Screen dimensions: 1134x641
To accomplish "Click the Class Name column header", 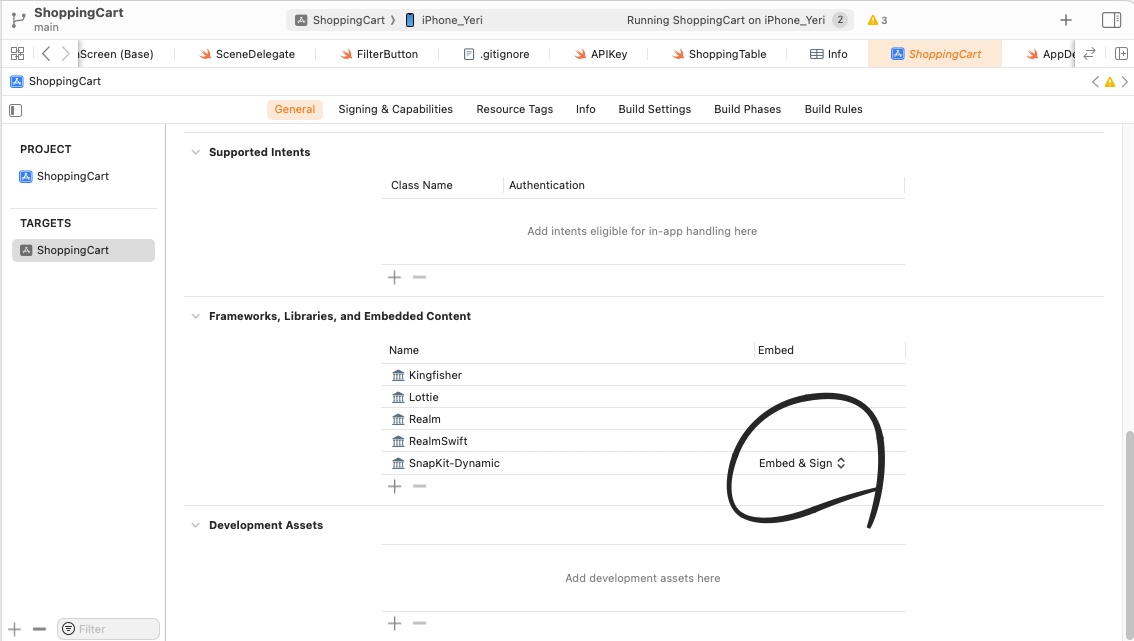I will click(422, 185).
